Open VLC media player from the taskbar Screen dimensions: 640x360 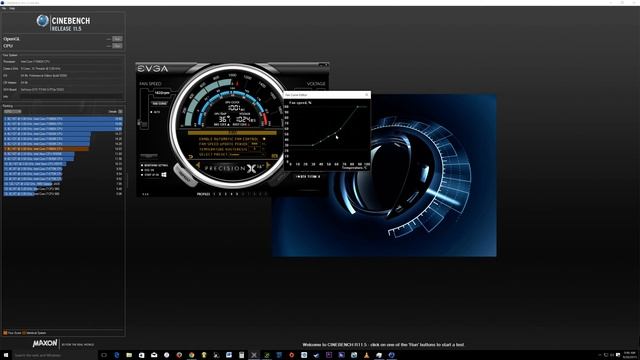coord(367,355)
